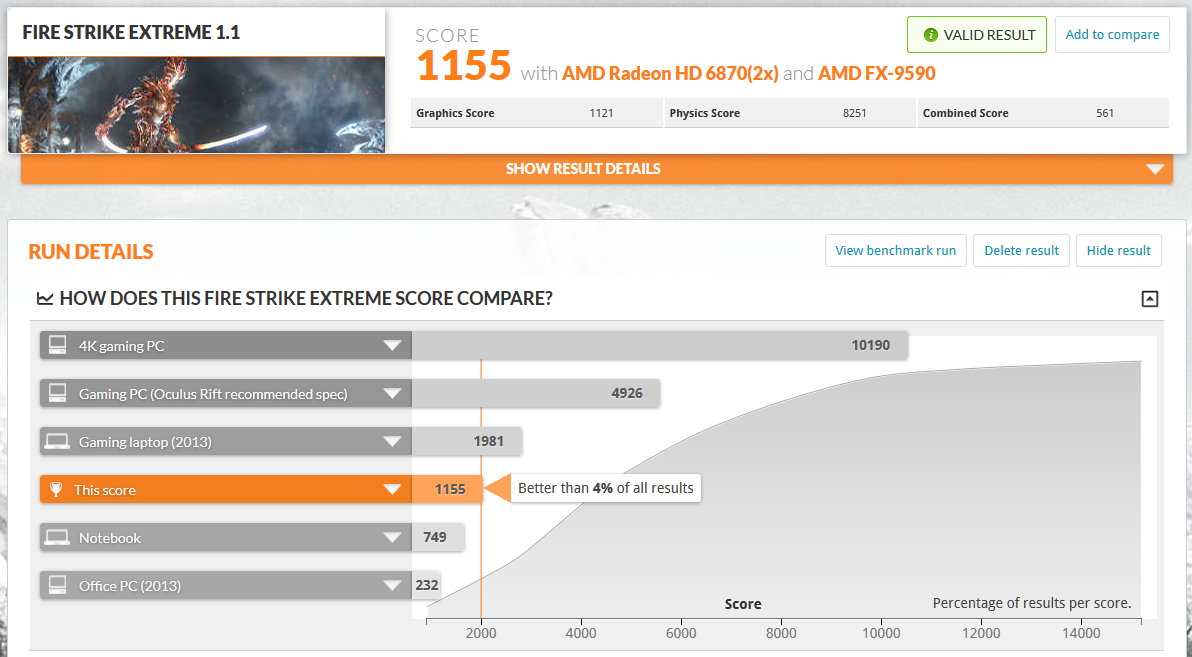
Task: Open the This score dropdown arrow
Action: [392, 490]
